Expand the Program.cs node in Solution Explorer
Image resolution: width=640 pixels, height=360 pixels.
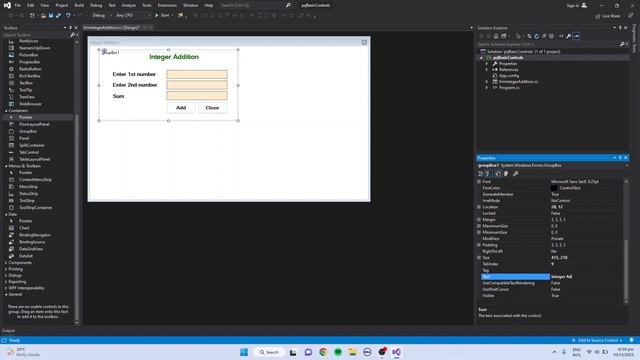point(487,88)
